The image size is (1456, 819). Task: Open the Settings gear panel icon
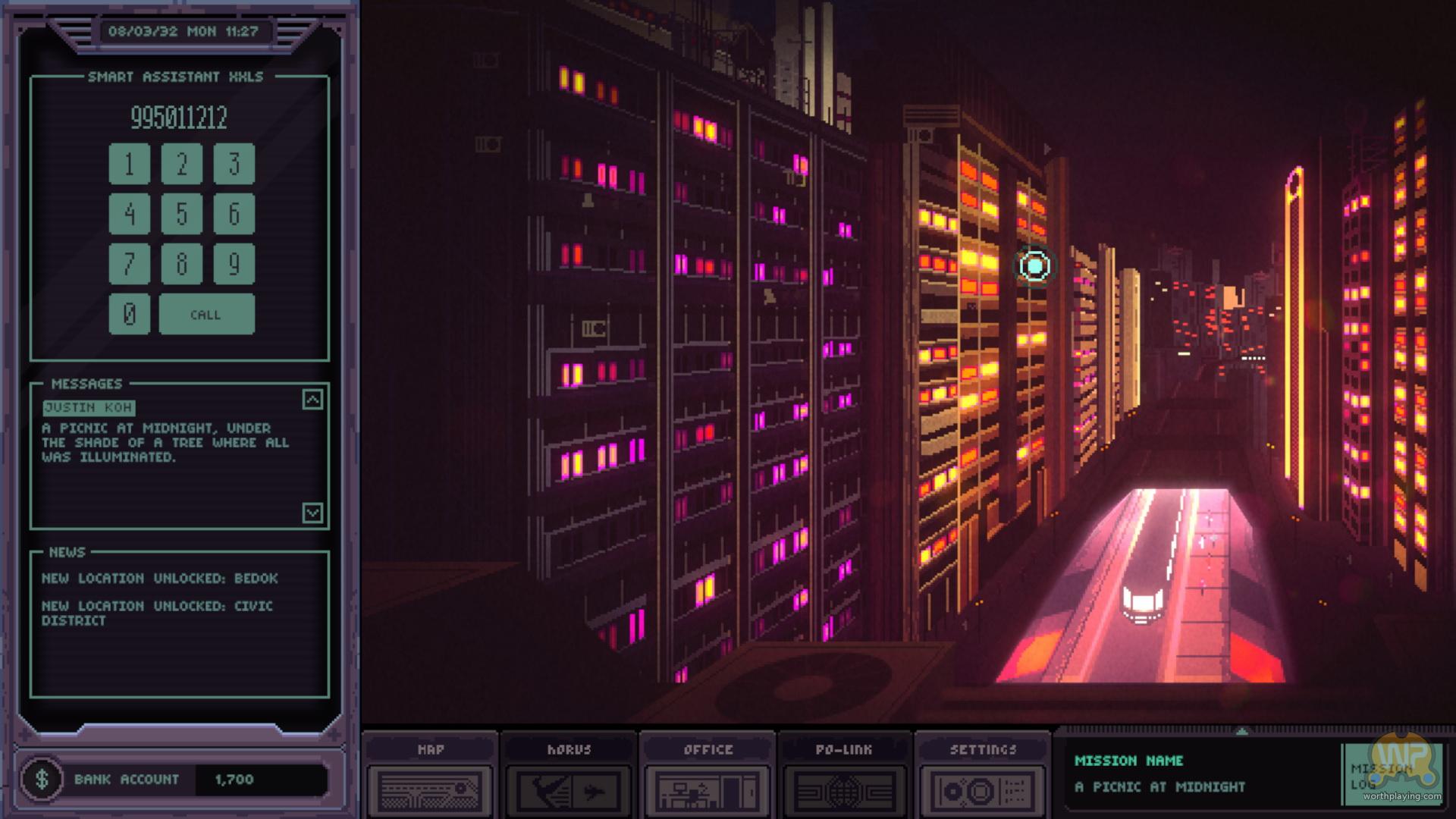[x=983, y=790]
